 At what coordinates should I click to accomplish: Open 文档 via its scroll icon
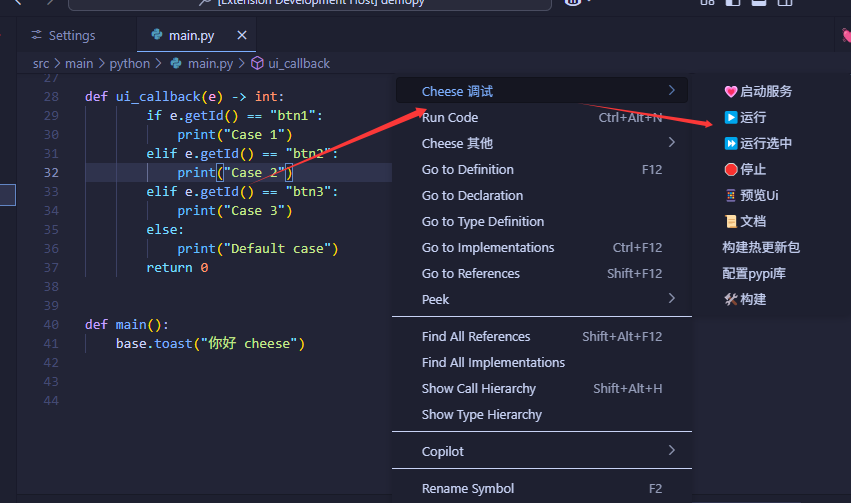(x=731, y=221)
